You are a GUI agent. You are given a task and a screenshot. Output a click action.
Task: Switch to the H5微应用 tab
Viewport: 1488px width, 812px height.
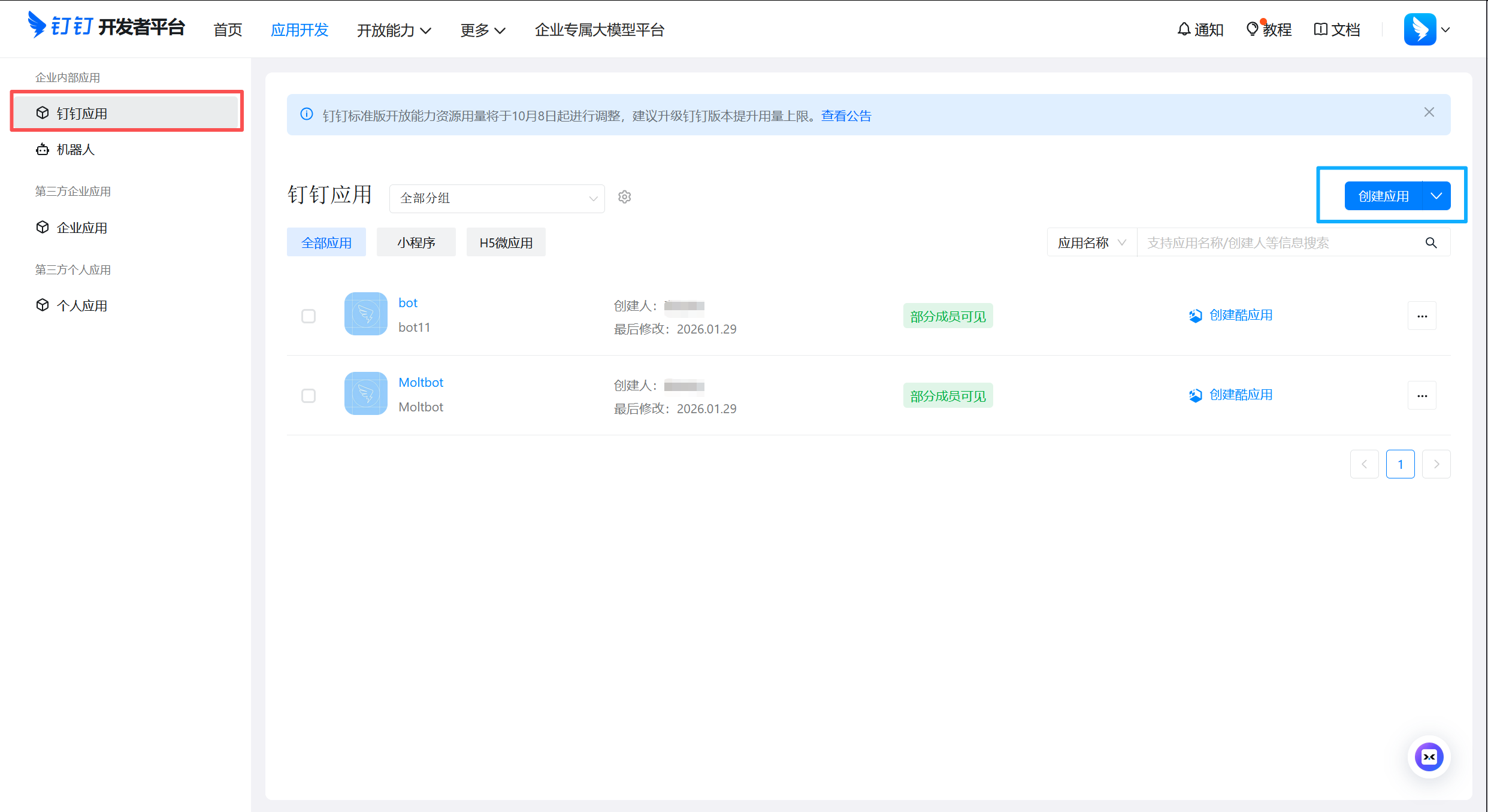pyautogui.click(x=506, y=243)
